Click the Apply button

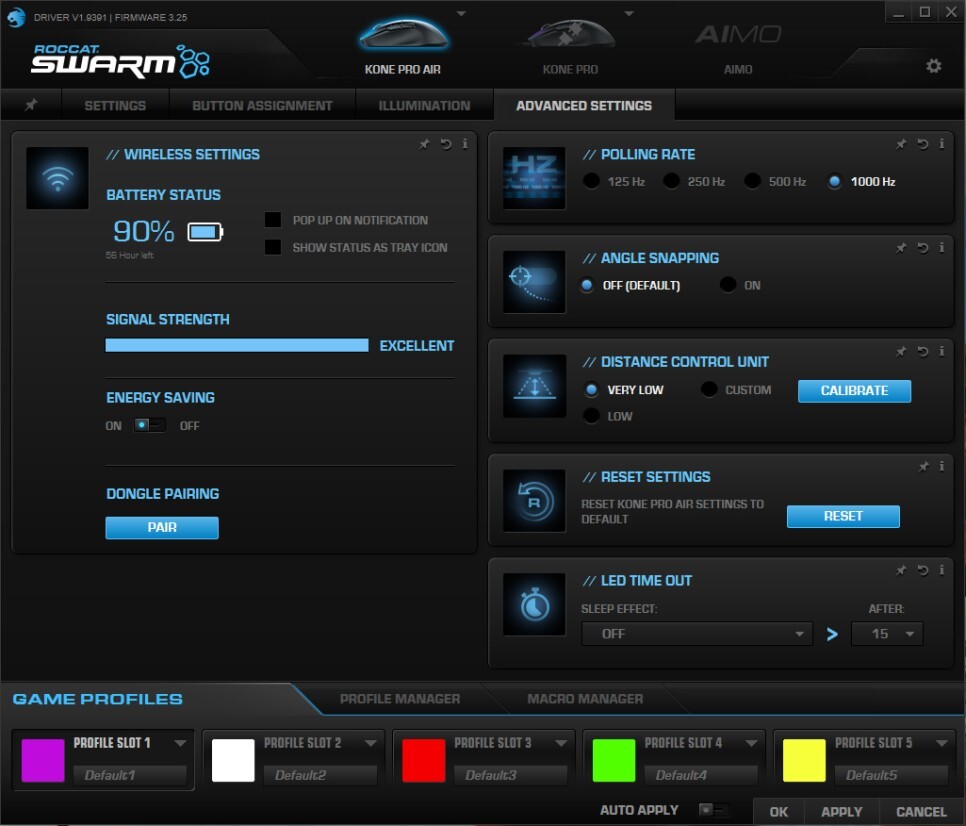click(842, 812)
